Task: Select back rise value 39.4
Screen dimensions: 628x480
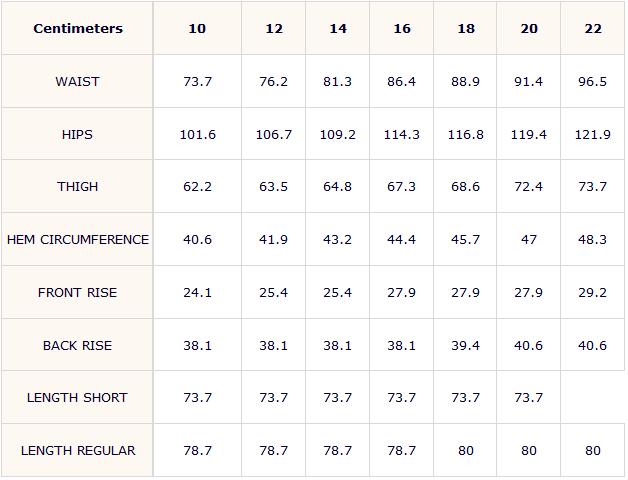Action: [465, 345]
